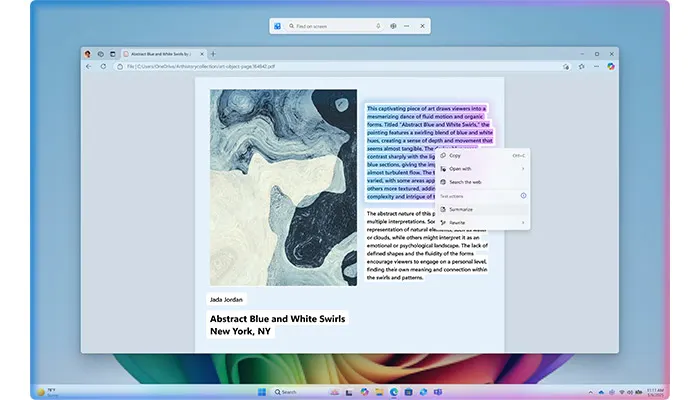Click the abstract swirls artwork image

pyautogui.click(x=283, y=188)
